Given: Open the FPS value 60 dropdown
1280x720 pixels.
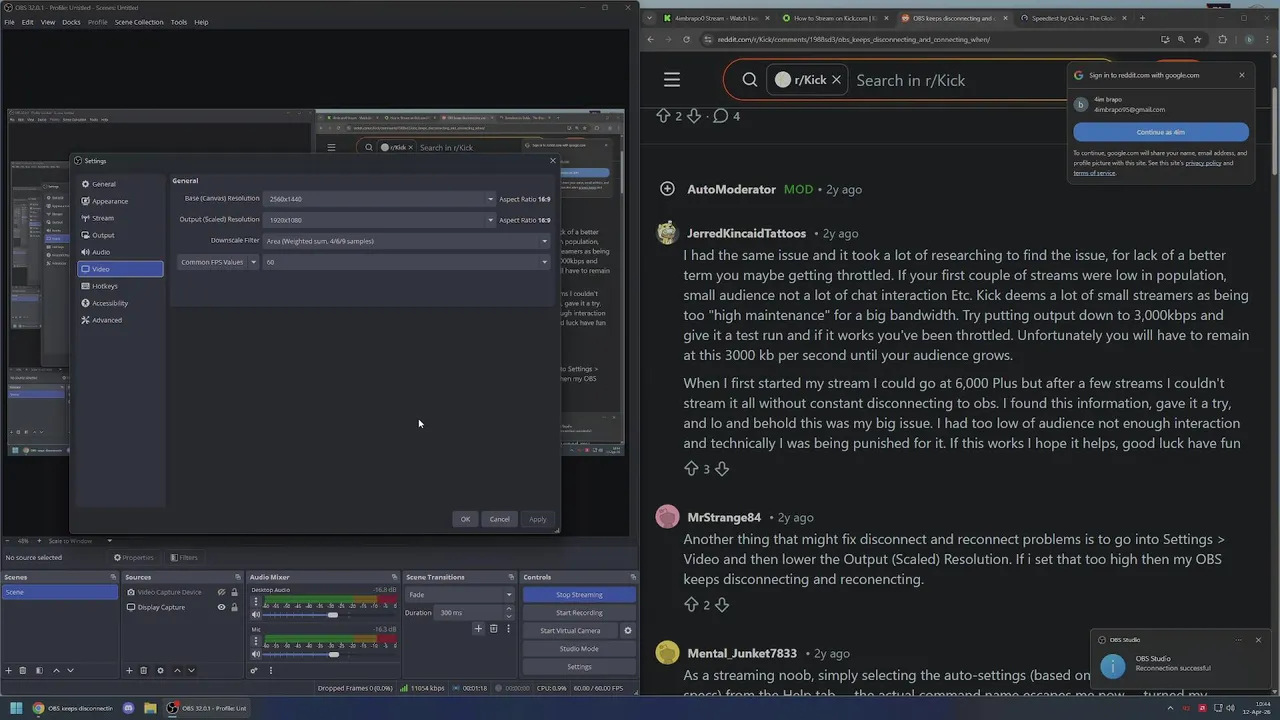Looking at the screenshot, I should [x=407, y=262].
